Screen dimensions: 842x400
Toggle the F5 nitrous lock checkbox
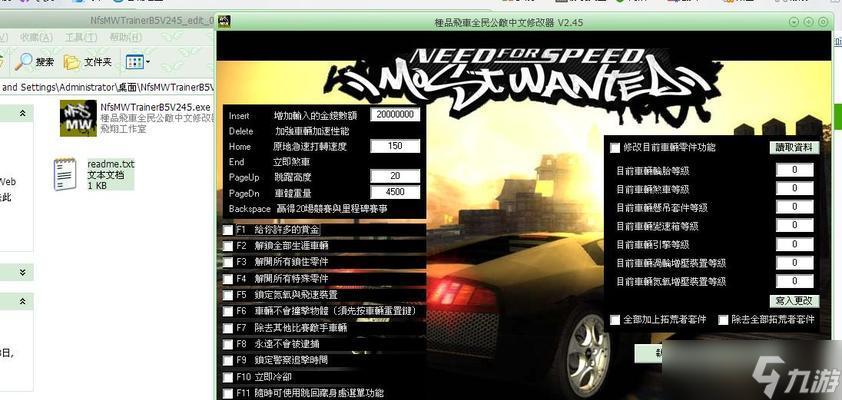[x=228, y=295]
